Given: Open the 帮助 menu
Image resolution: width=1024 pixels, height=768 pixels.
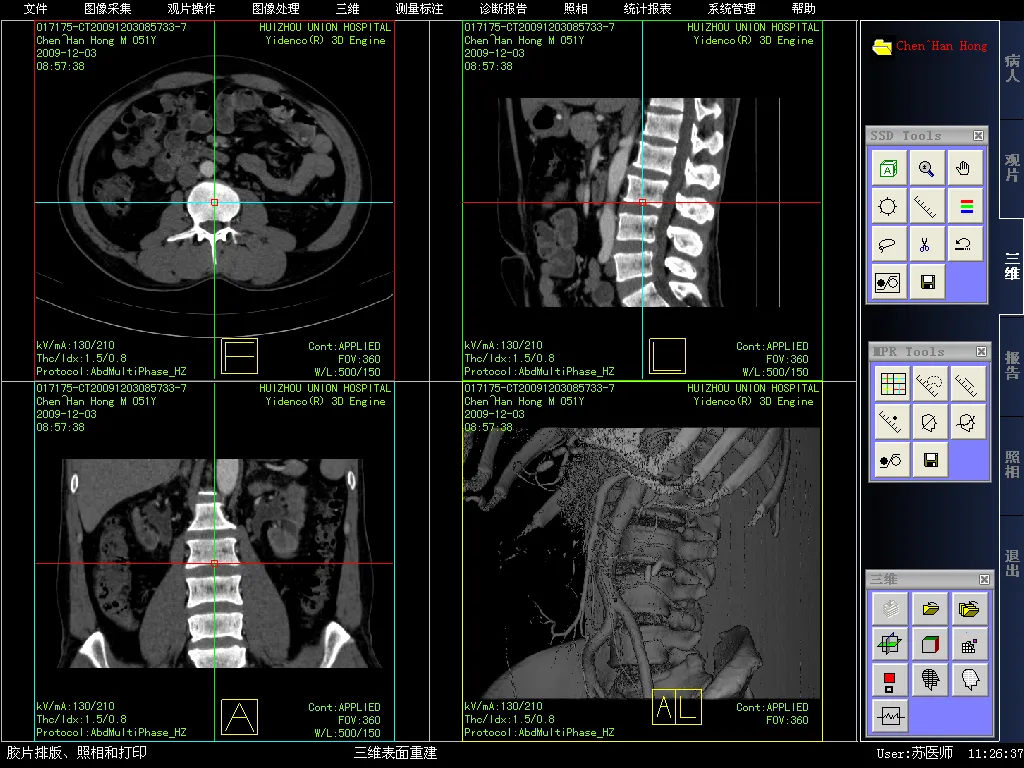Looking at the screenshot, I should click(x=803, y=8).
